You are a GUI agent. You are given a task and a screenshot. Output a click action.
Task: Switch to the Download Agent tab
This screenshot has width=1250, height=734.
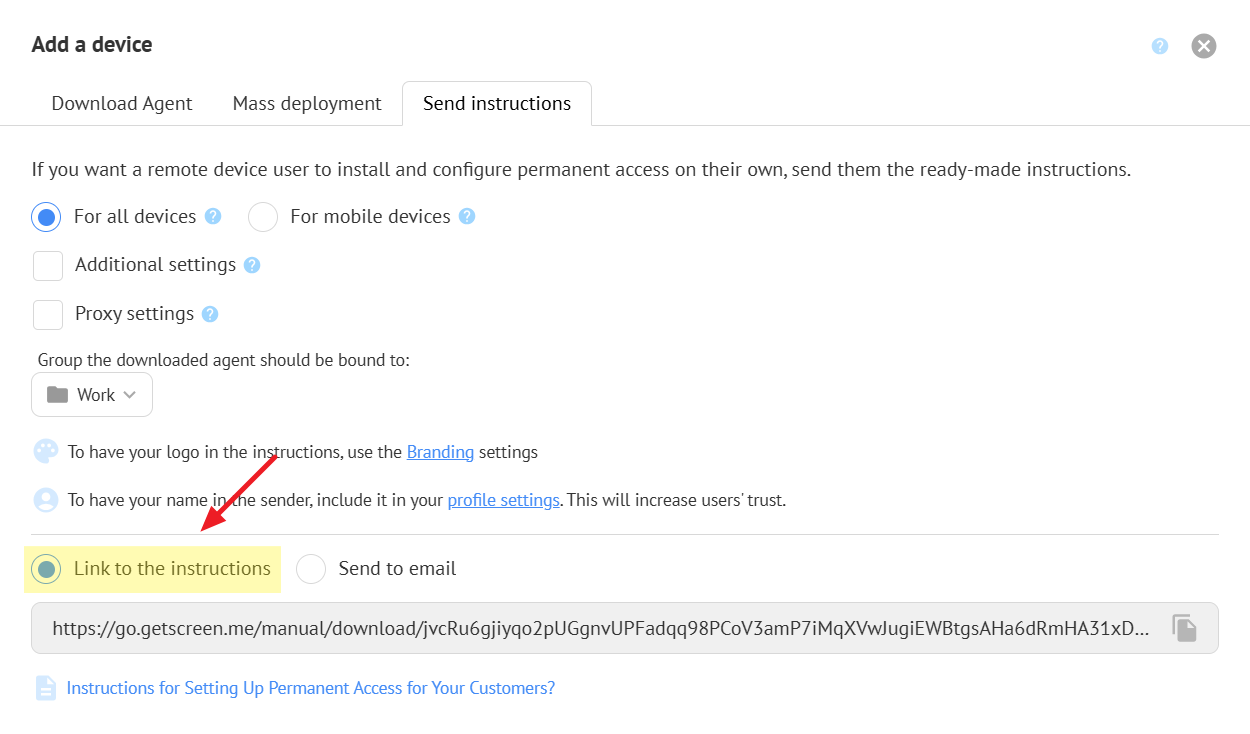click(122, 104)
